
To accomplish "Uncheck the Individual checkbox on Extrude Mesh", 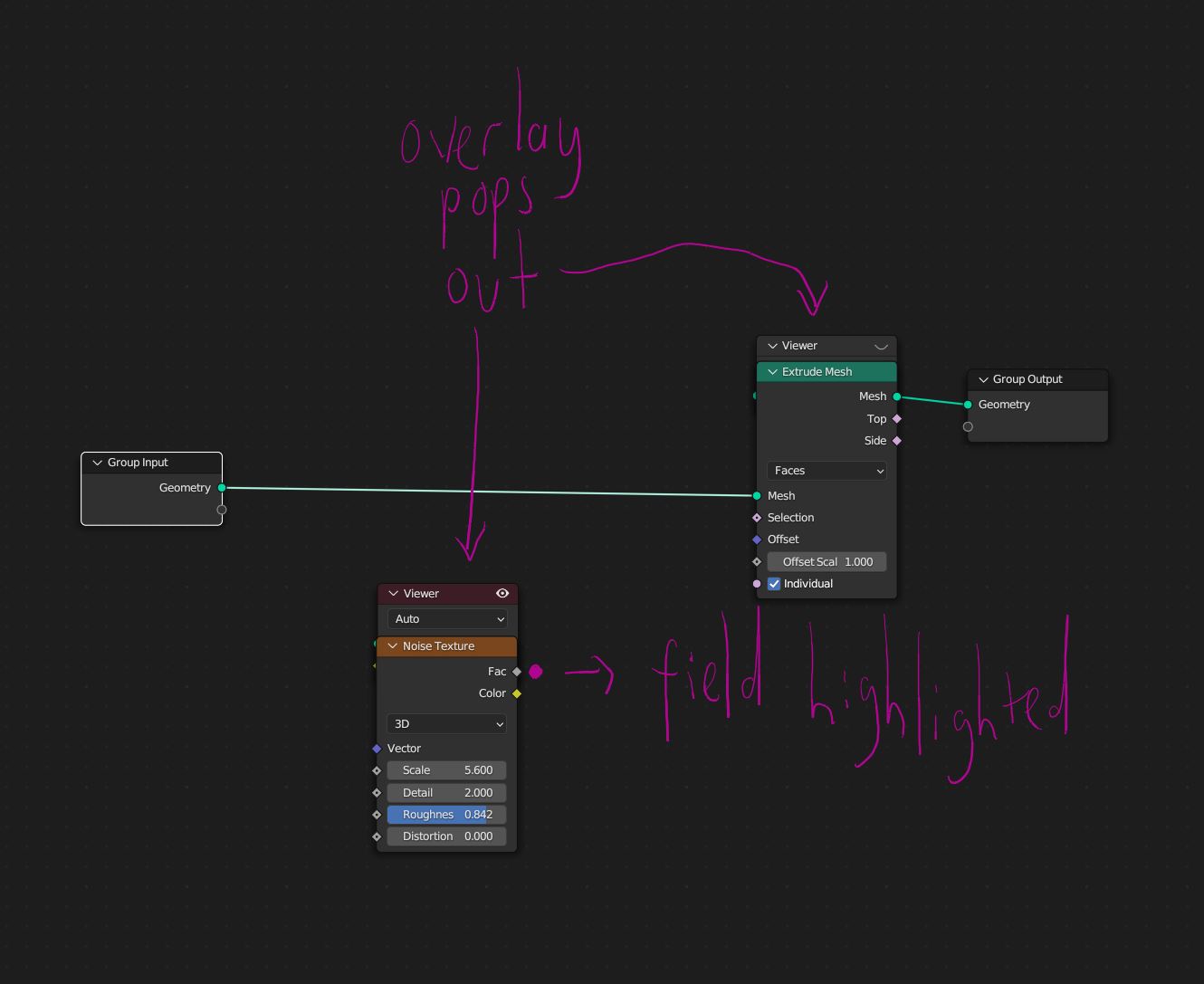I will pos(774,584).
